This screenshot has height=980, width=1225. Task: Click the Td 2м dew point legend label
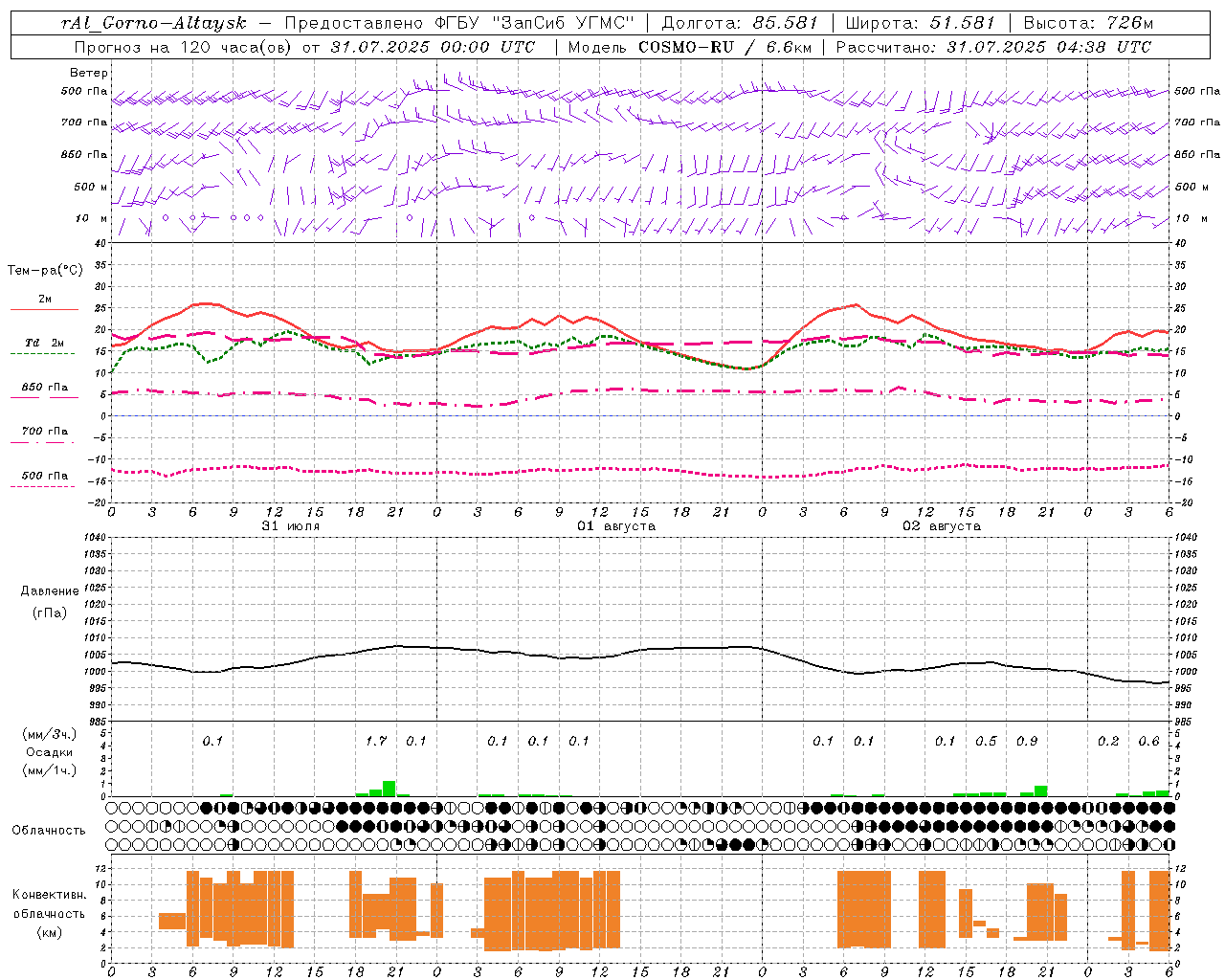pyautogui.click(x=45, y=343)
